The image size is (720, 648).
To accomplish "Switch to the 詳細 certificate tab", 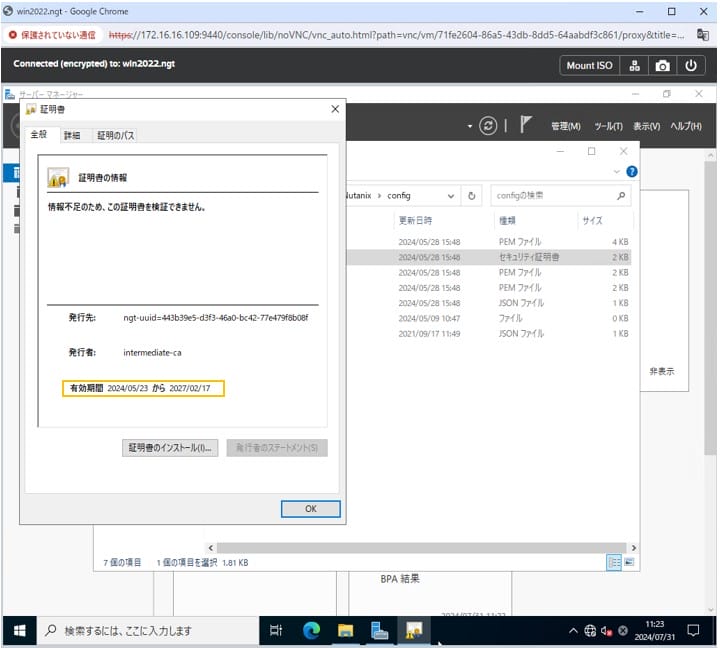I will 72,135.
